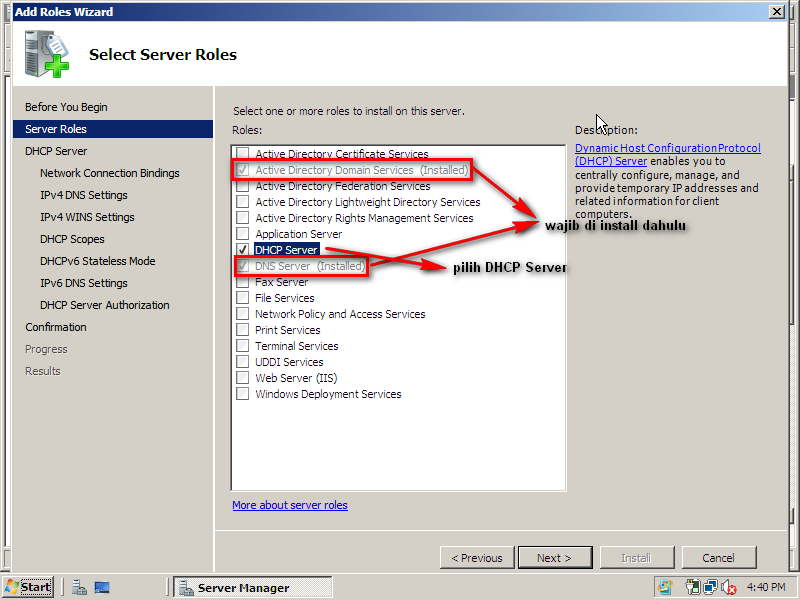This screenshot has width=800, height=600.
Task: Click the Show Desktop quick launch icon
Action: (102, 587)
